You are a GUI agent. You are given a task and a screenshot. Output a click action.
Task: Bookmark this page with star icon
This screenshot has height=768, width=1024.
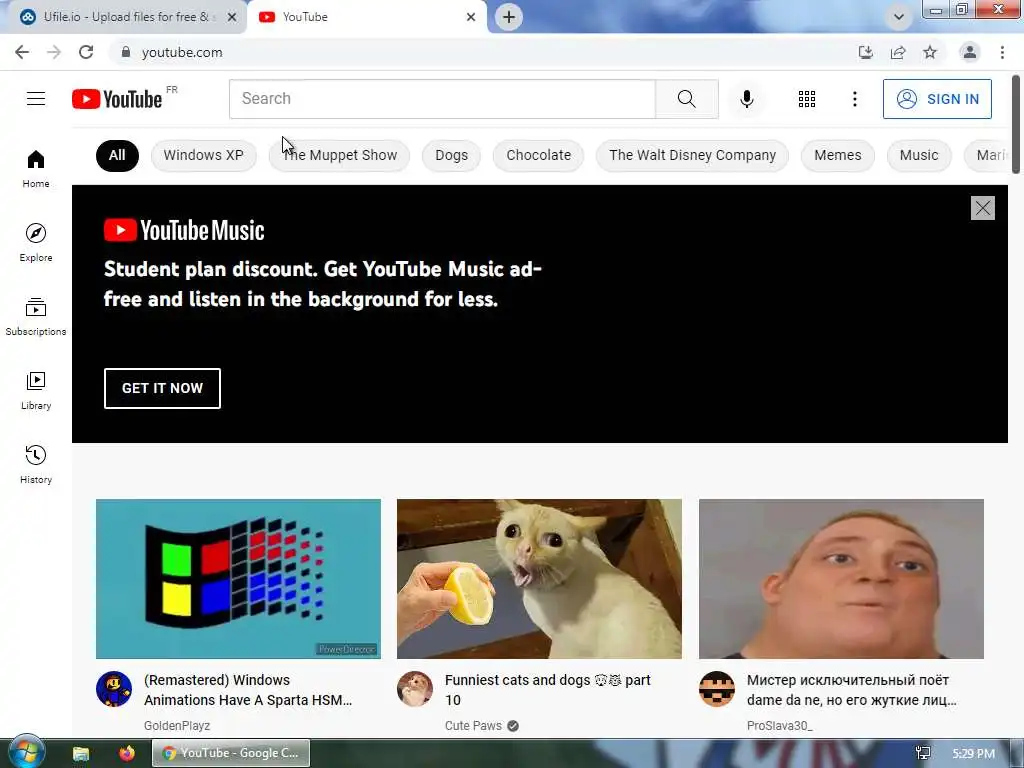coord(930,52)
